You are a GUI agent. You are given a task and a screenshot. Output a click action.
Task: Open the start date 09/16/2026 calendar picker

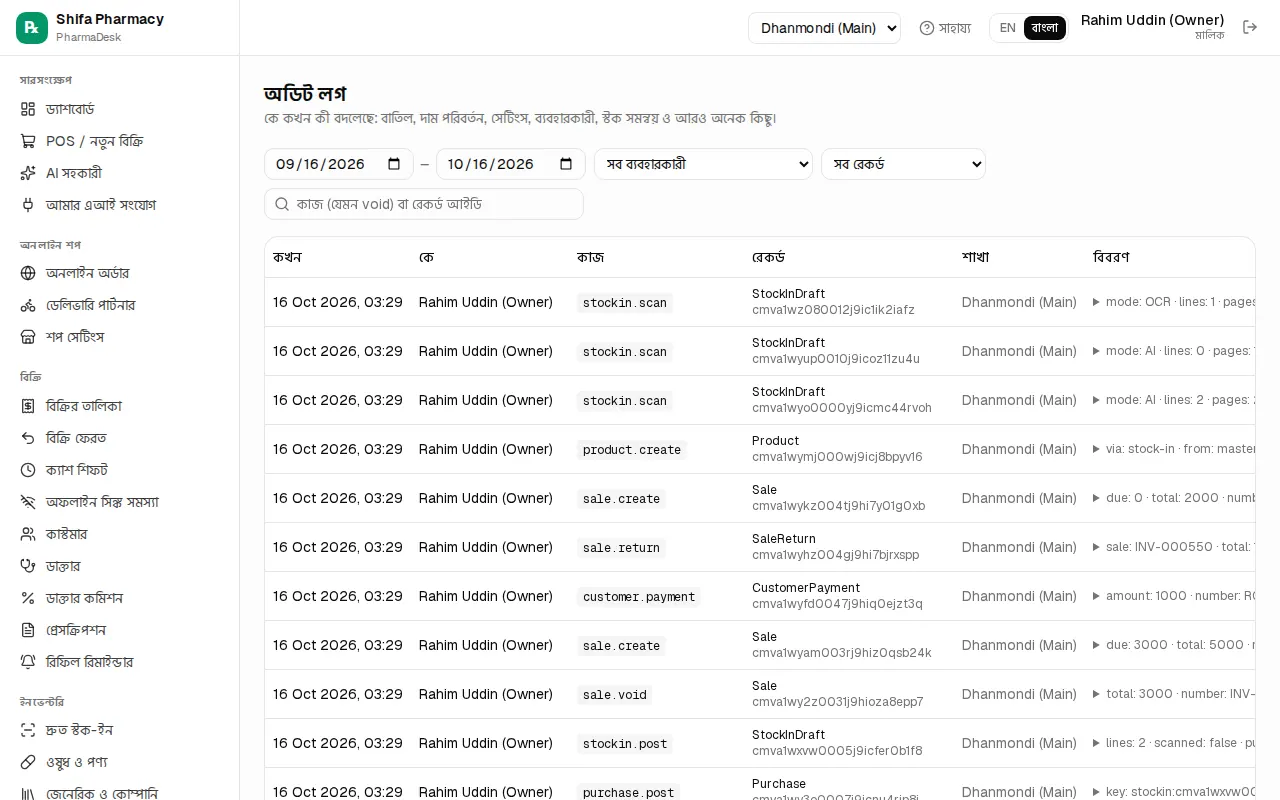[394, 164]
